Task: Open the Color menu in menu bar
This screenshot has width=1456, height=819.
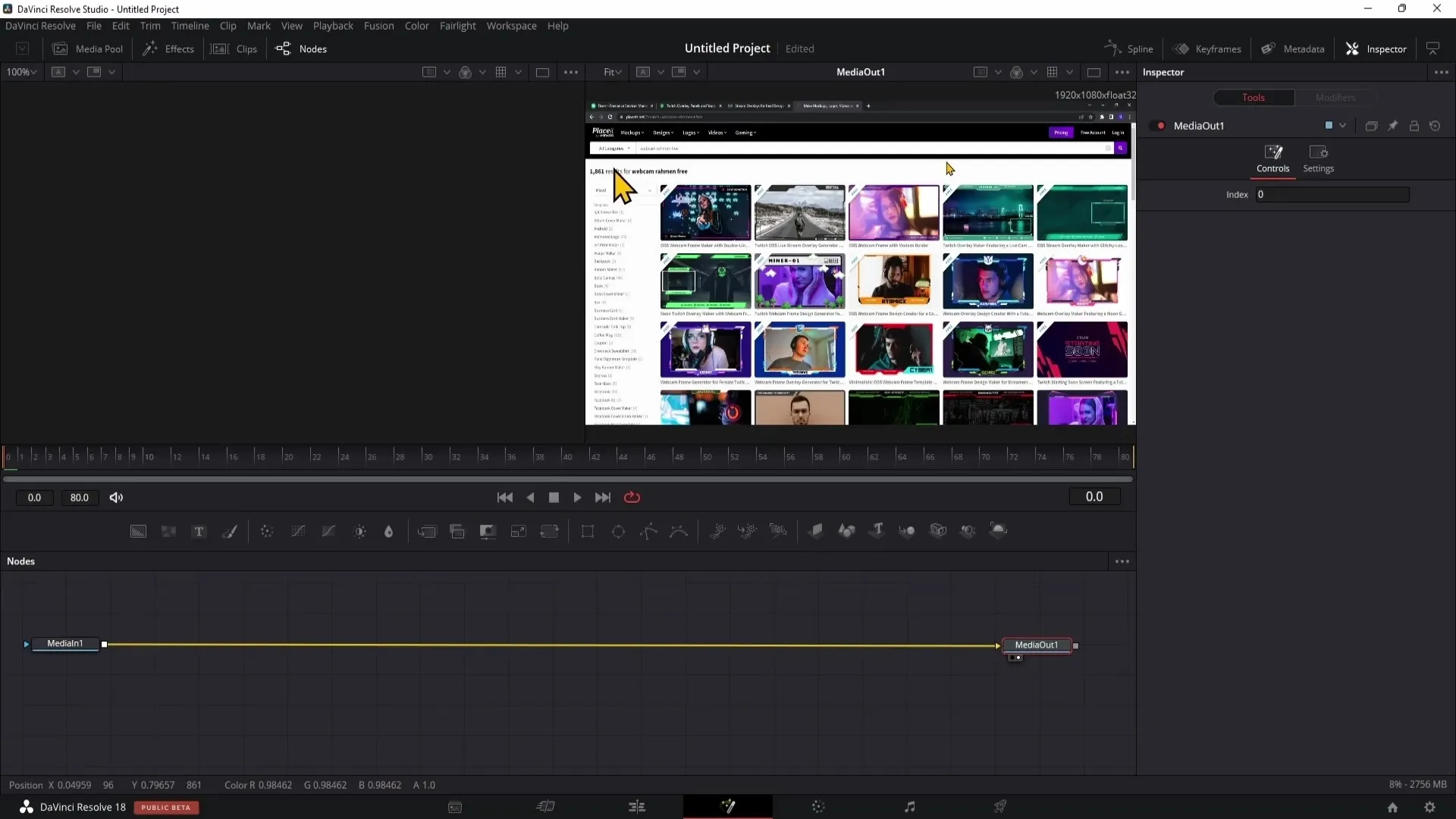Action: [416, 25]
